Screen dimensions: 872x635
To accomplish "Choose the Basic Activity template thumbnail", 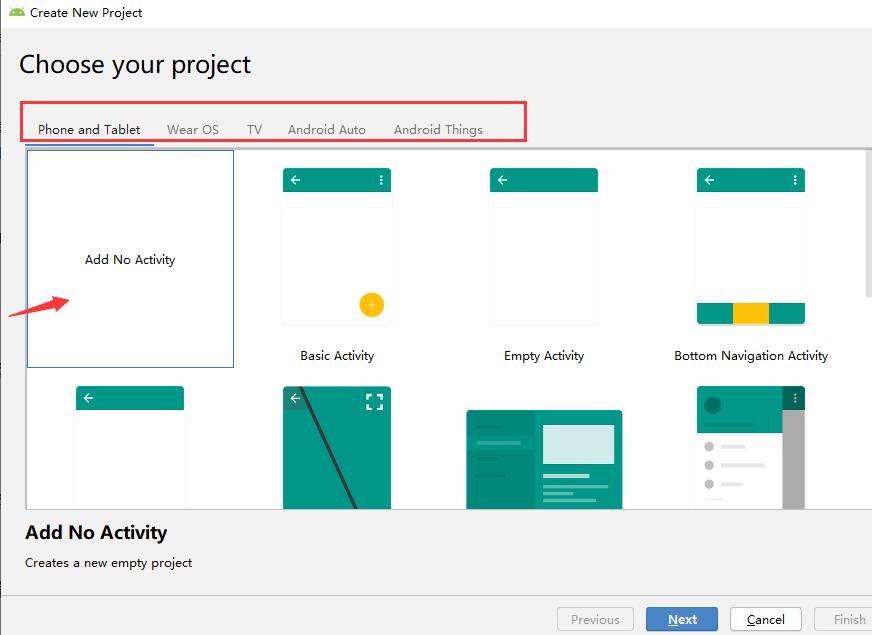I will point(337,246).
